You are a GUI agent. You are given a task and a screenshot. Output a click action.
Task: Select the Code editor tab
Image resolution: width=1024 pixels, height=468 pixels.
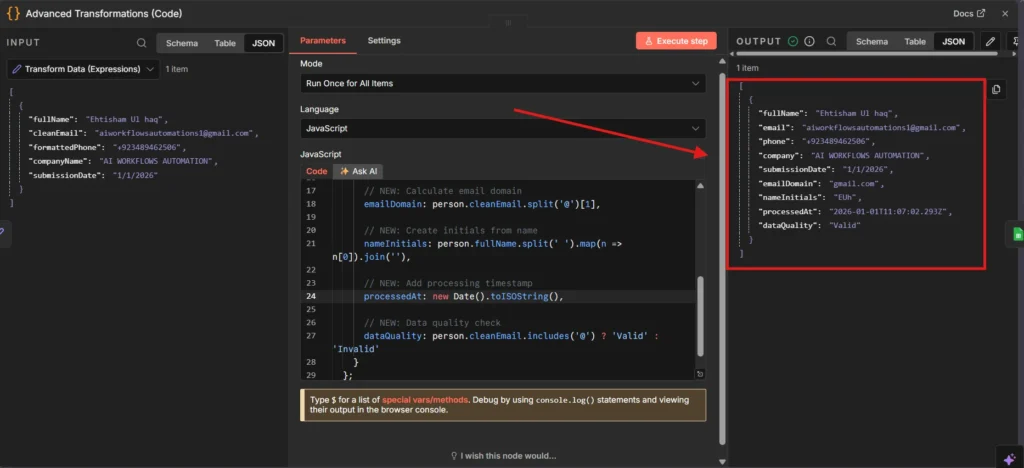point(317,171)
